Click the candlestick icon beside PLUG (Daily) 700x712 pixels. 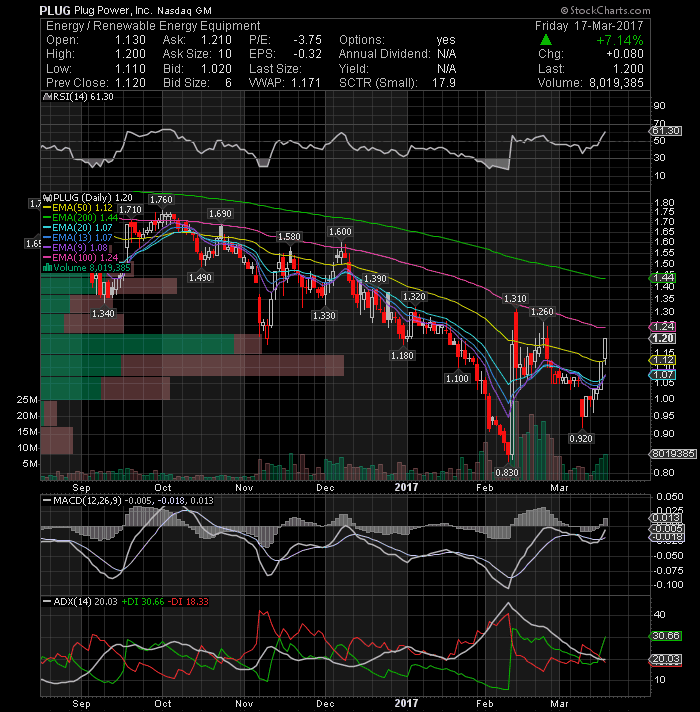47,198
